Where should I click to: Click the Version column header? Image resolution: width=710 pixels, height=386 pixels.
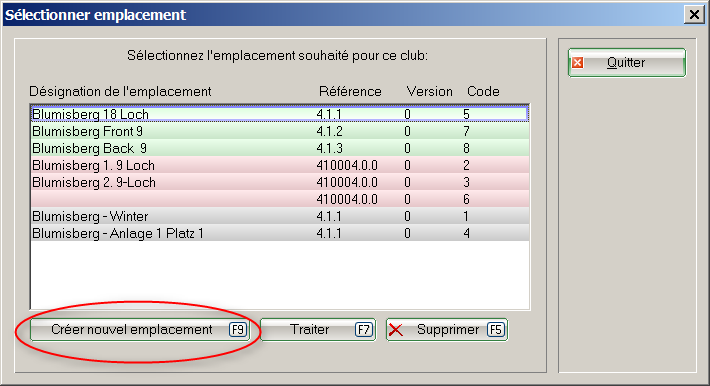(429, 92)
